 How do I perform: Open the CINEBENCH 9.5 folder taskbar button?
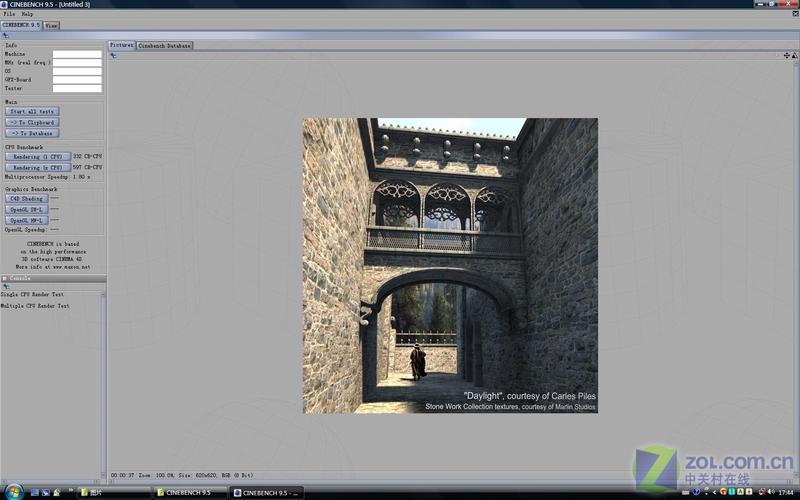[190, 492]
